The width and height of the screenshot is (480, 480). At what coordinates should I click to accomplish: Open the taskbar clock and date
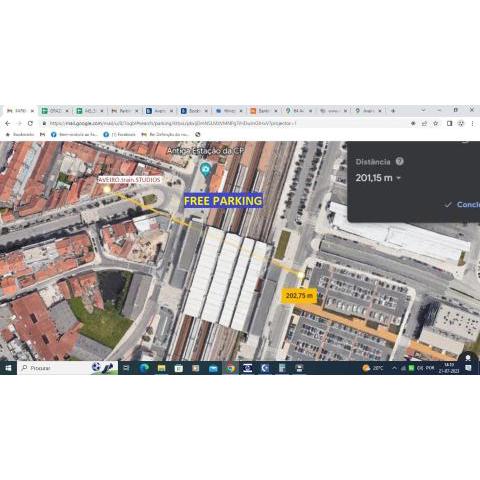(449, 368)
